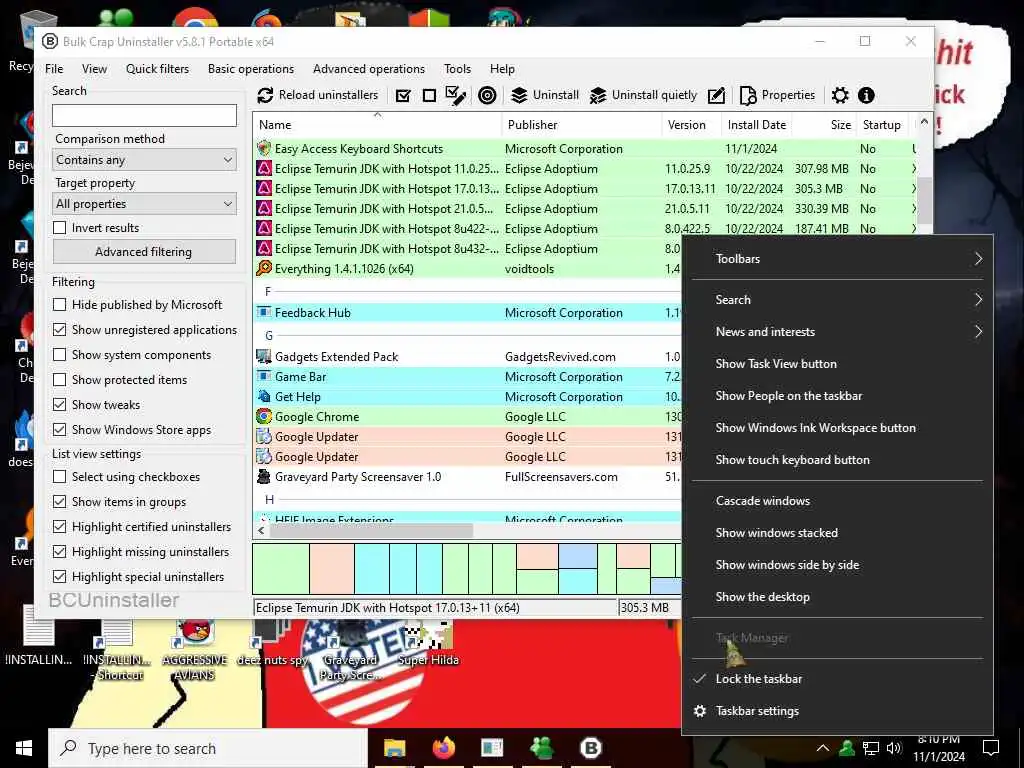
Task: Click the Graveyard Party Screensaver row icon
Action: coord(264,477)
